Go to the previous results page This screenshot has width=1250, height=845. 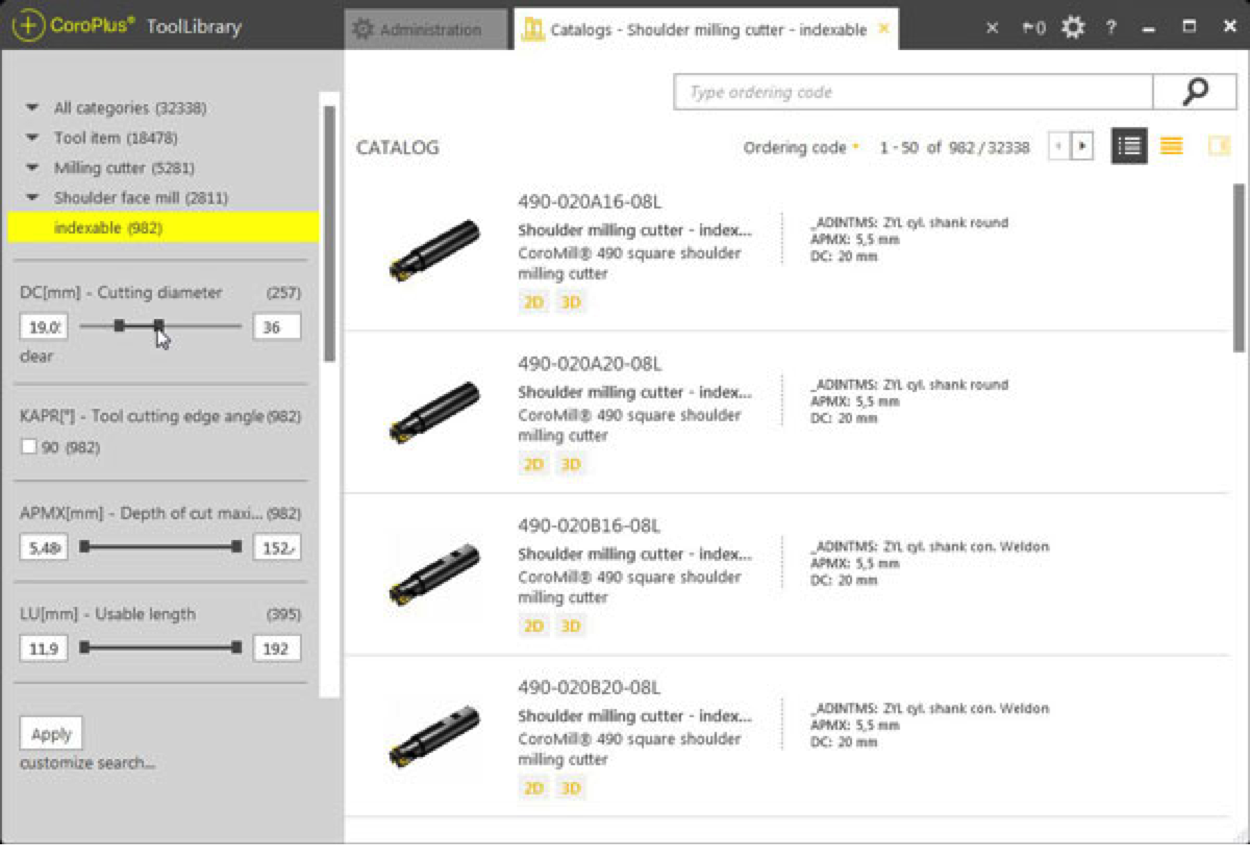1058,147
